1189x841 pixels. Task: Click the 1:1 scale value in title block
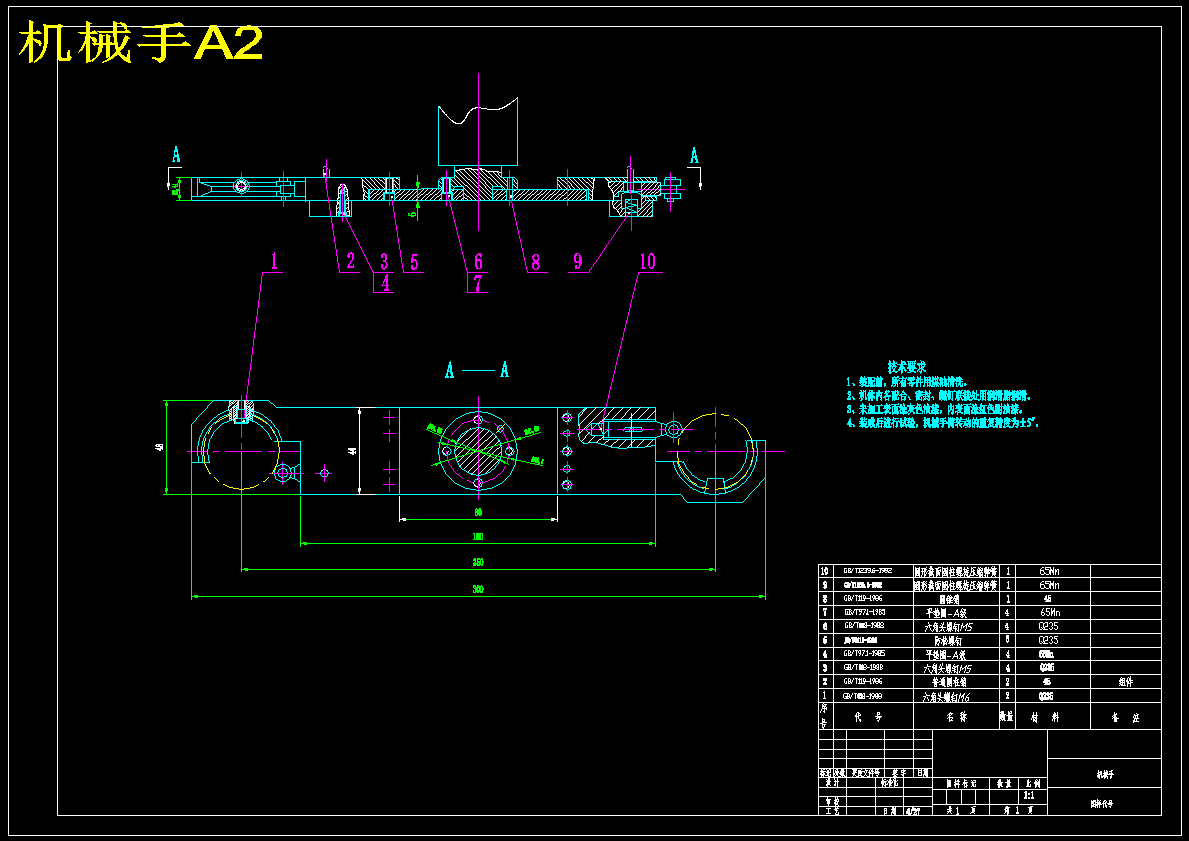point(1028,795)
